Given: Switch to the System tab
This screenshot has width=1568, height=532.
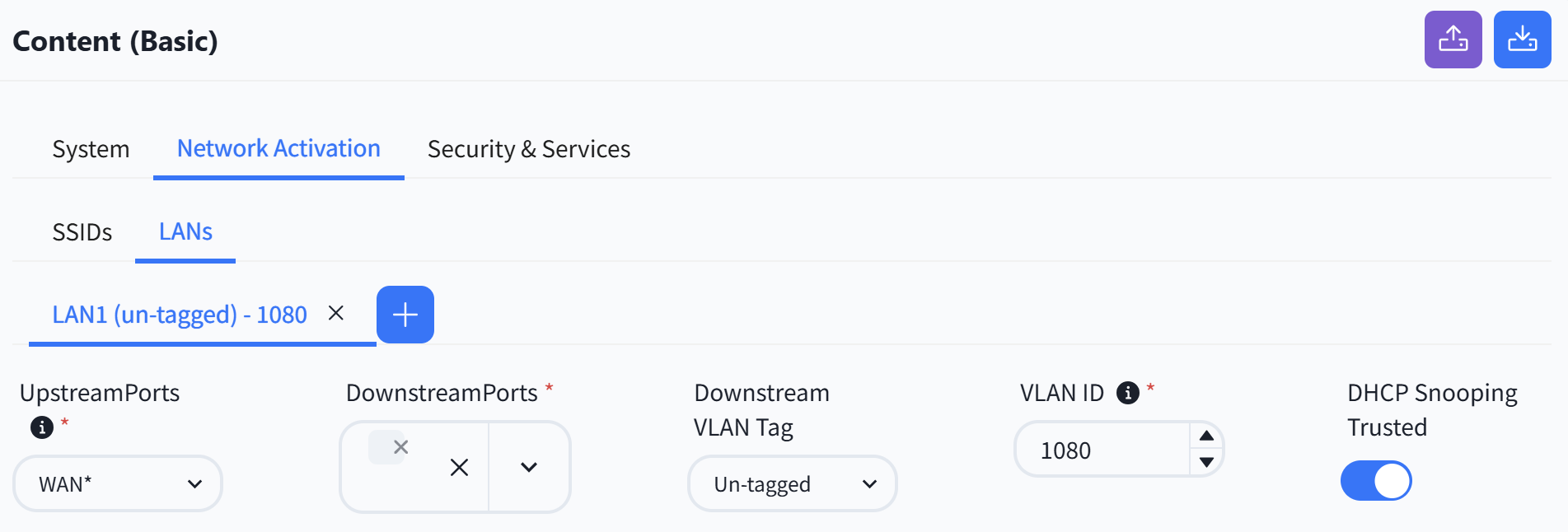Looking at the screenshot, I should [x=91, y=149].
